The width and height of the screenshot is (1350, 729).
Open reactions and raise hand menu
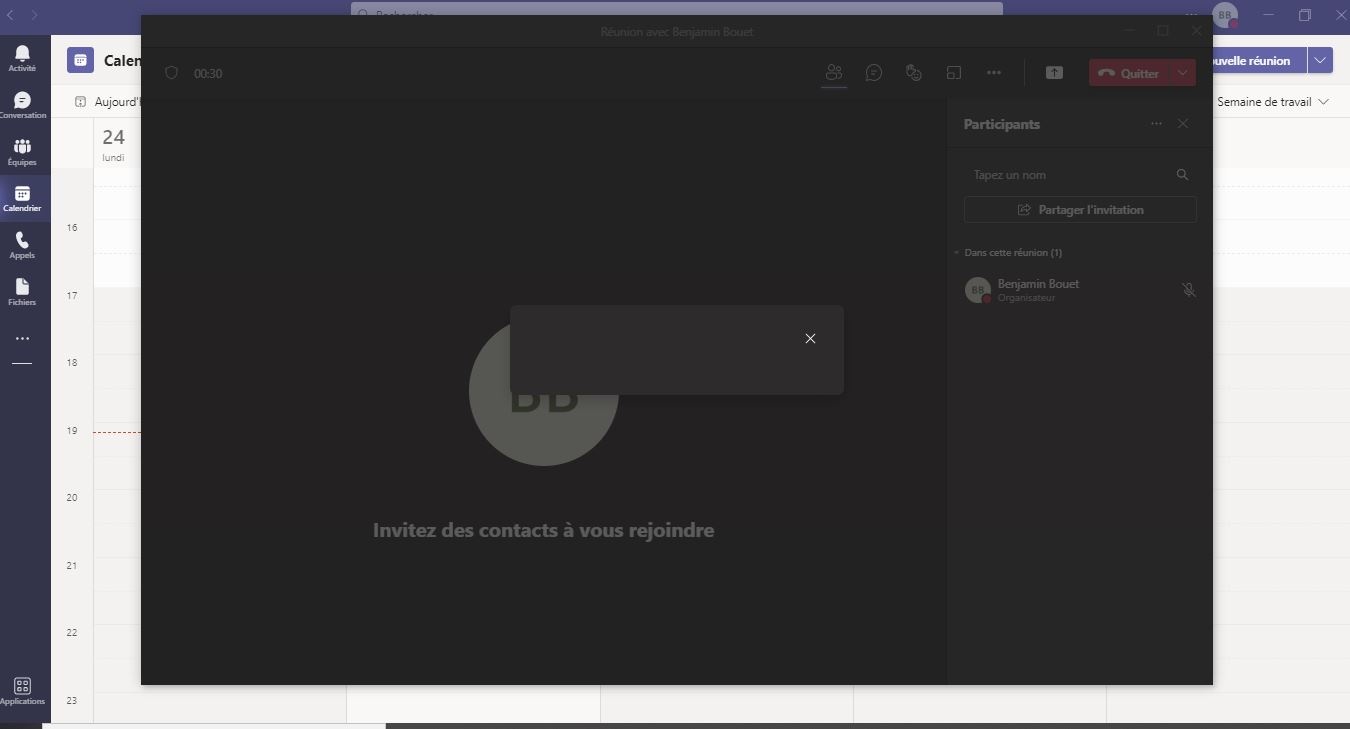coord(913,73)
